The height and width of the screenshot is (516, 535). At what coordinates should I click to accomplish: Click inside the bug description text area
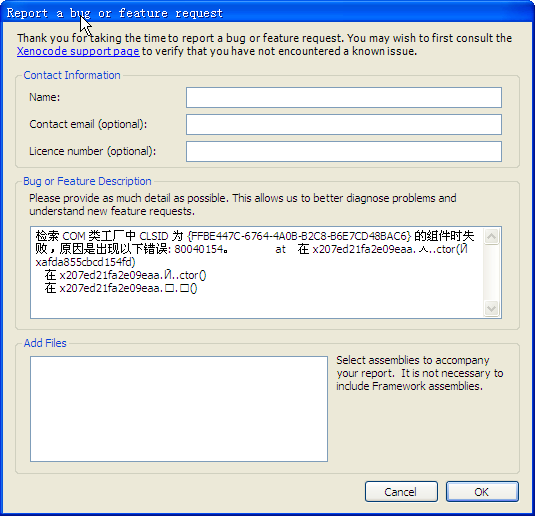pyautogui.click(x=257, y=272)
